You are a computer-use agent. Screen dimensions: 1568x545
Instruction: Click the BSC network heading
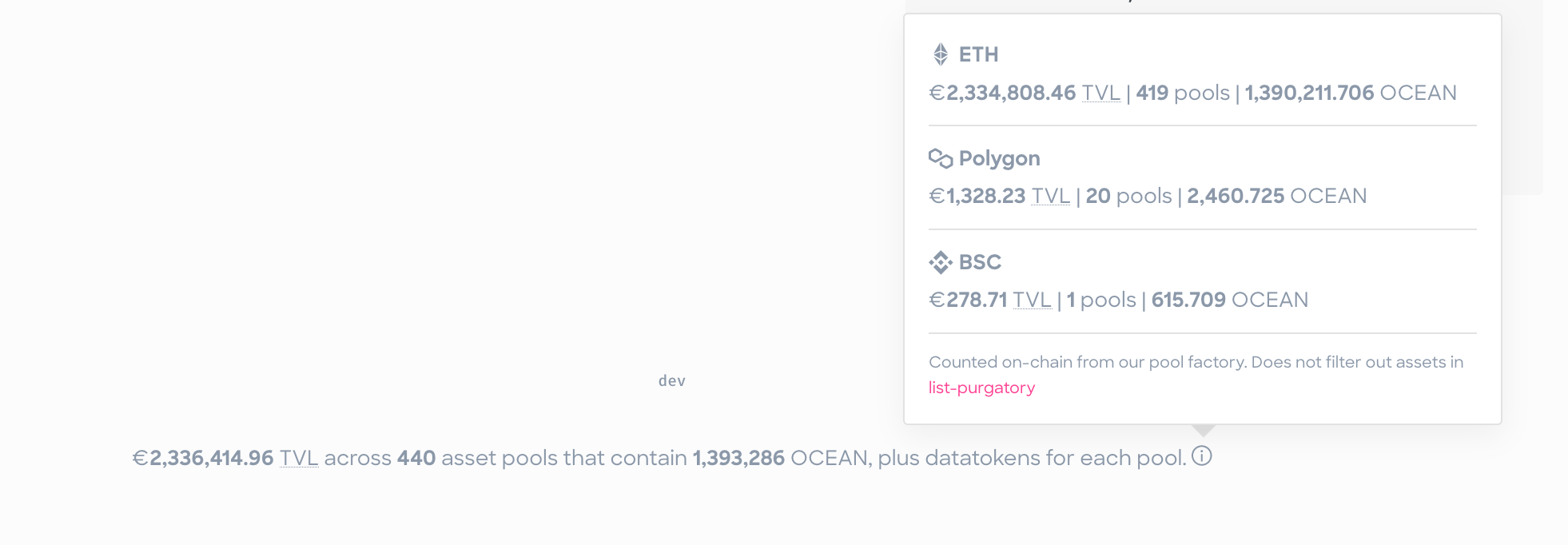(980, 262)
